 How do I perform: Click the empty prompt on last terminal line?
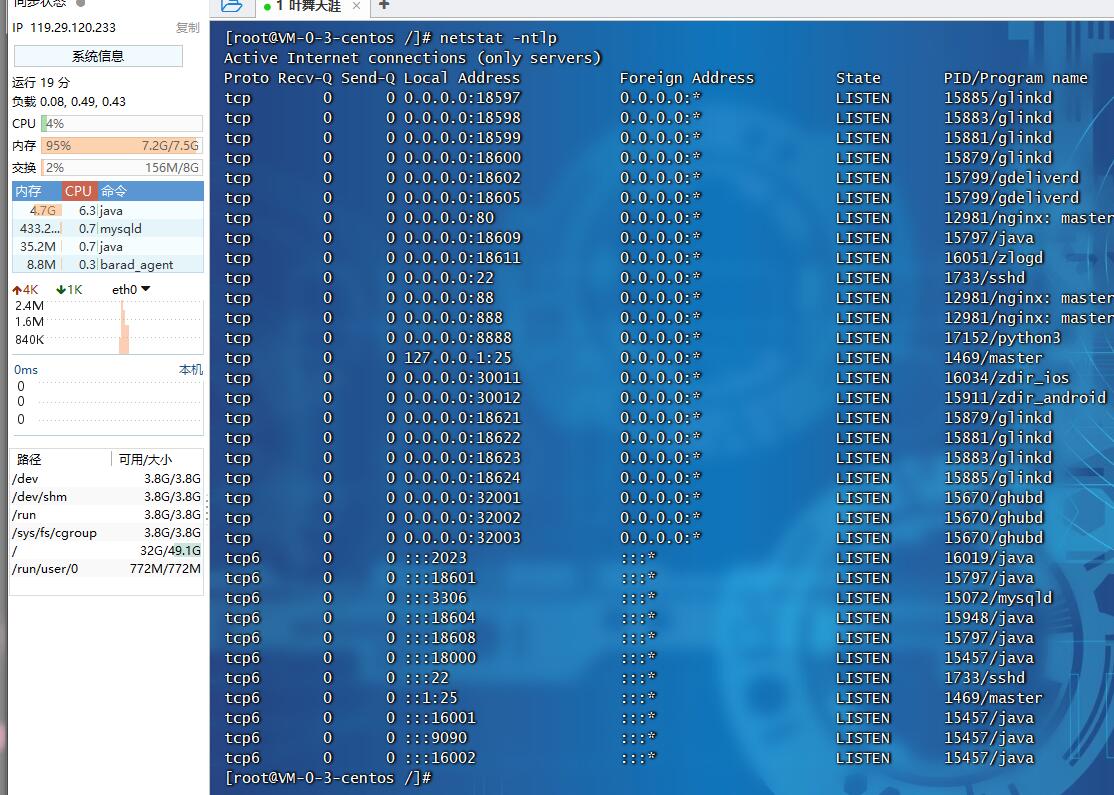click(328, 778)
